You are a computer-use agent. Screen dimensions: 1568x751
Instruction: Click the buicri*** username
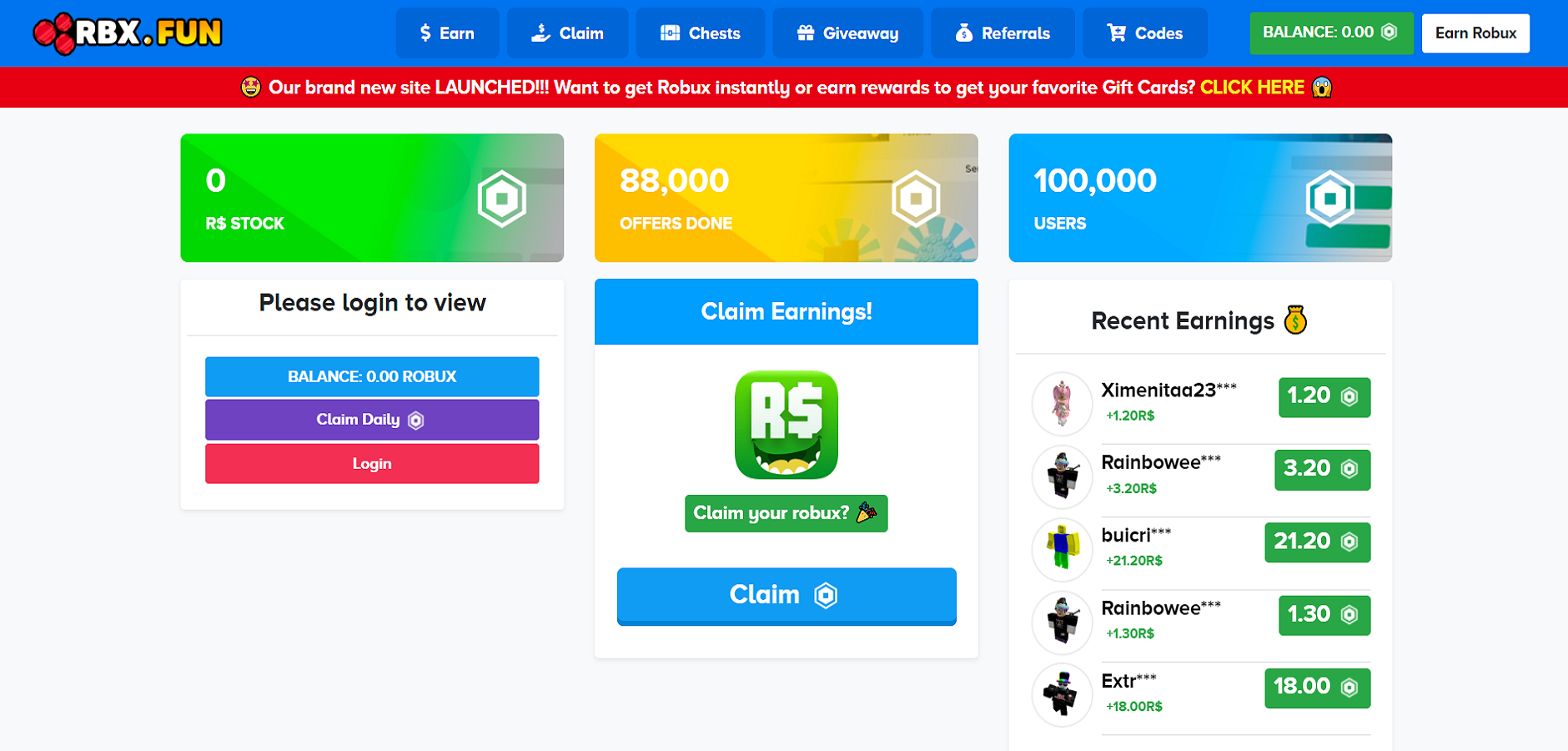pyautogui.click(x=1136, y=535)
